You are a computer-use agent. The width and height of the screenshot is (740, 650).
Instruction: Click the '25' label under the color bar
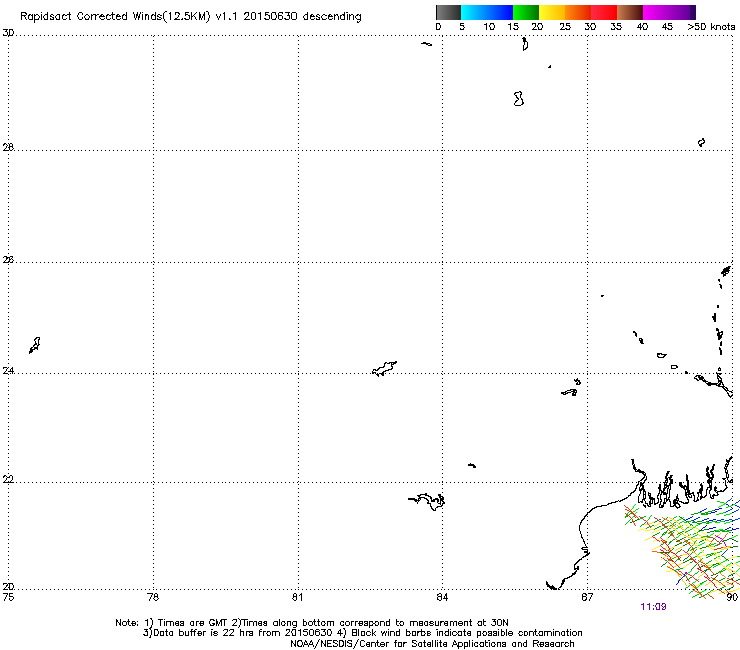point(565,27)
